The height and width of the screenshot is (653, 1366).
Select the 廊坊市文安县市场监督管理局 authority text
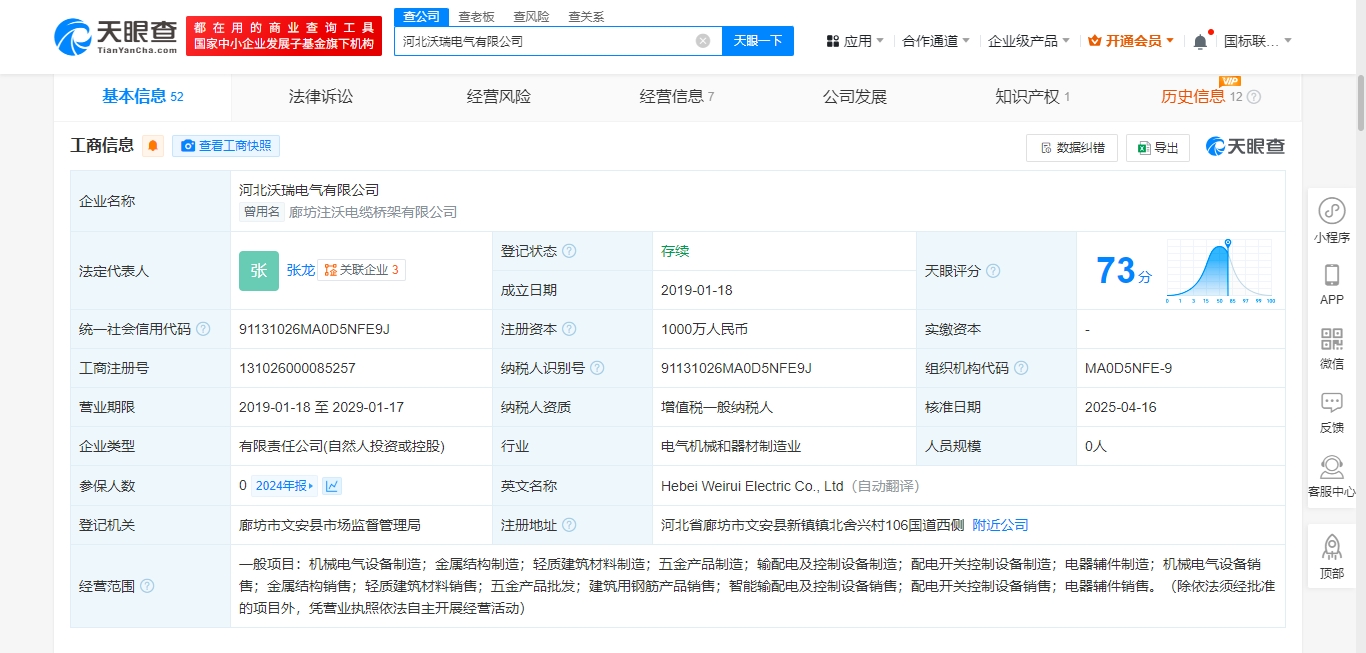pyautogui.click(x=330, y=525)
